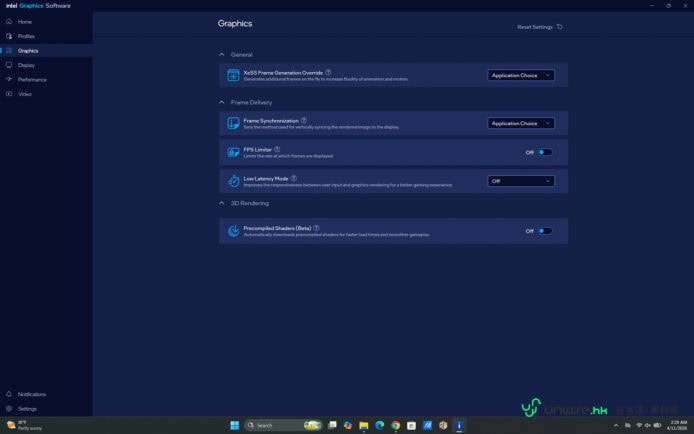Screen dimensions: 694x434
Task: Click the Settings gear icon
Action: [x=9, y=408]
